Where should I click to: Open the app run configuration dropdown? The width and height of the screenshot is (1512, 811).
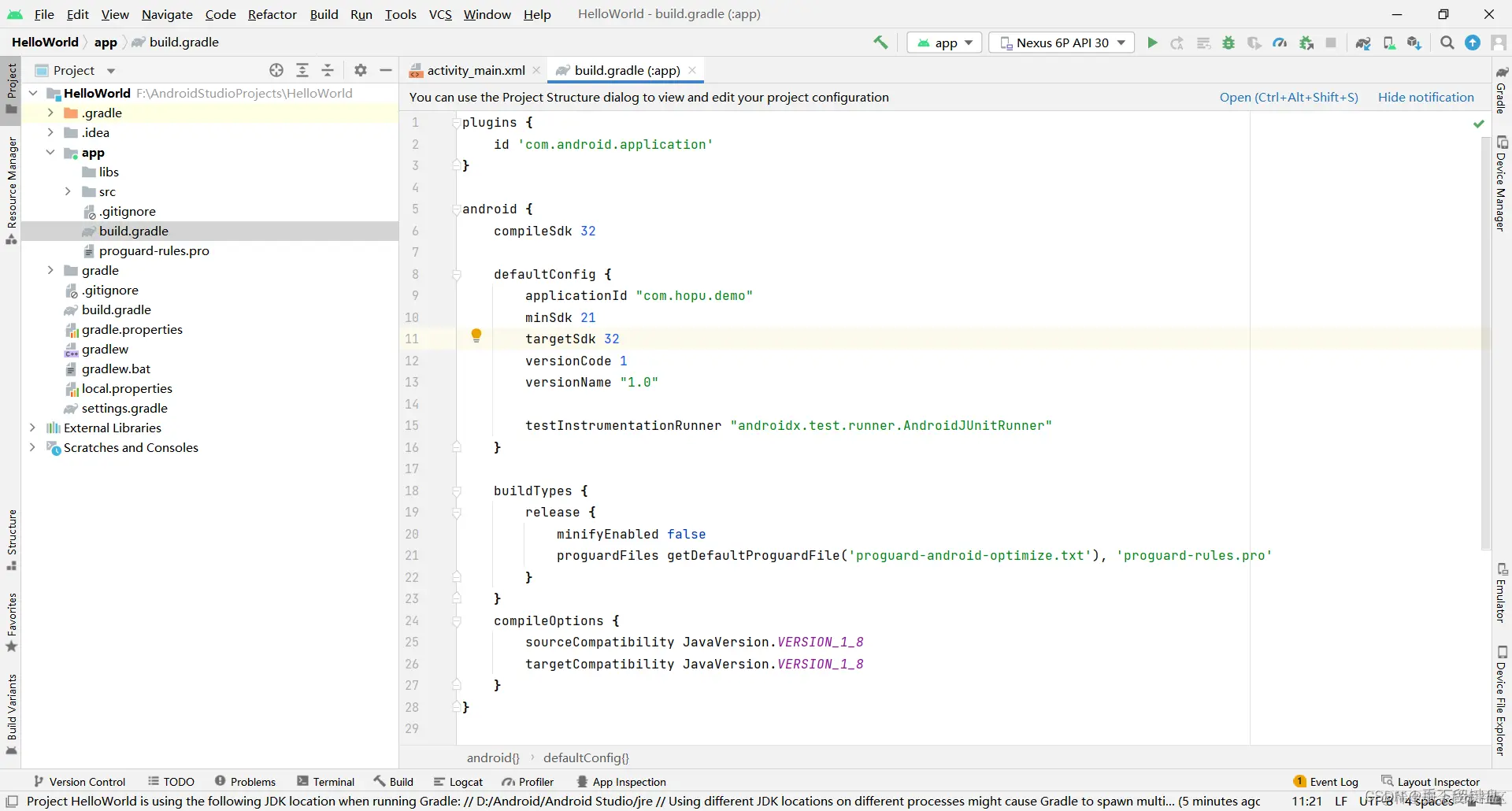click(x=944, y=43)
